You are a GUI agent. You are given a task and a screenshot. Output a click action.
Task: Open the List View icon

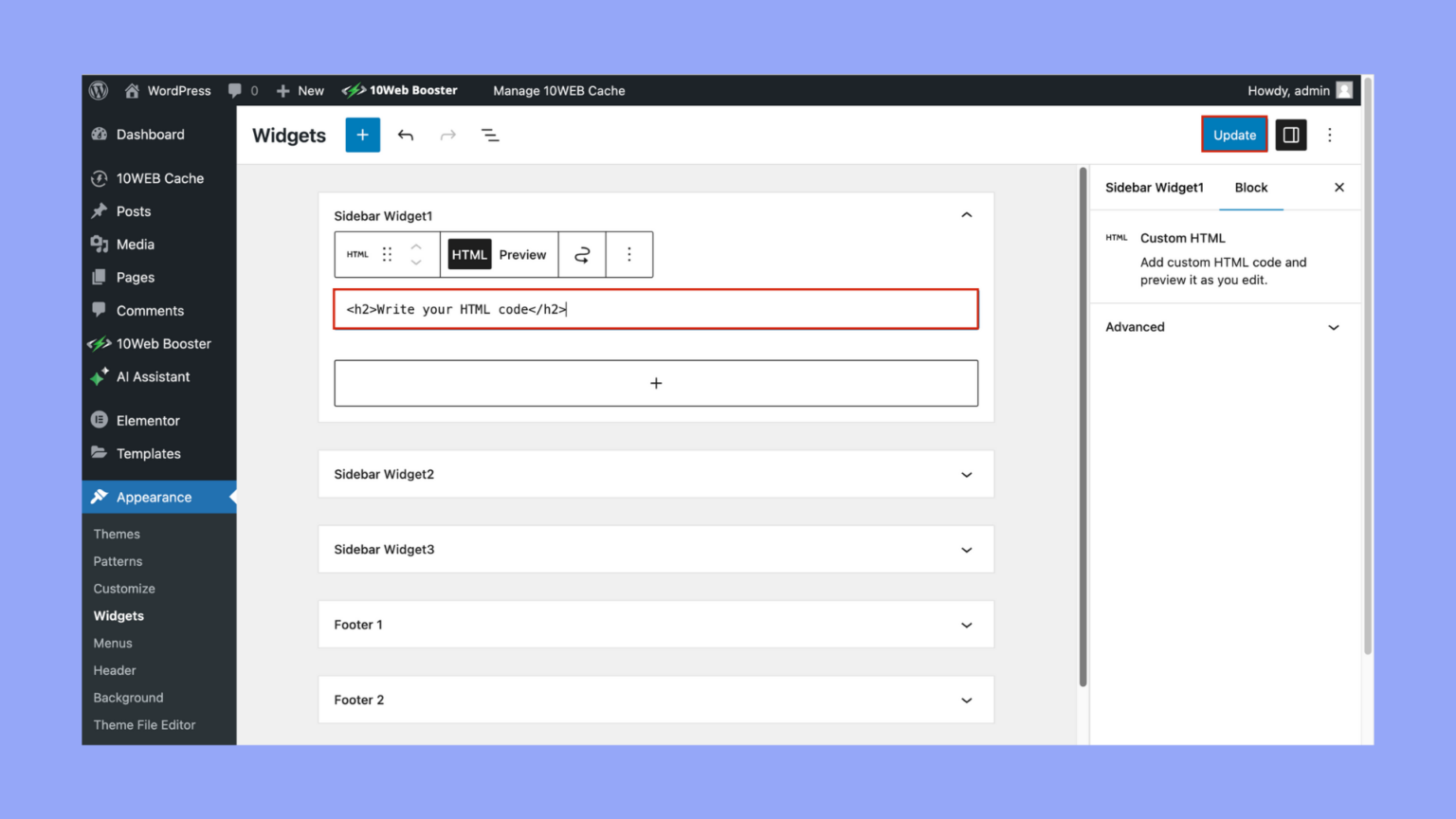[x=490, y=136]
